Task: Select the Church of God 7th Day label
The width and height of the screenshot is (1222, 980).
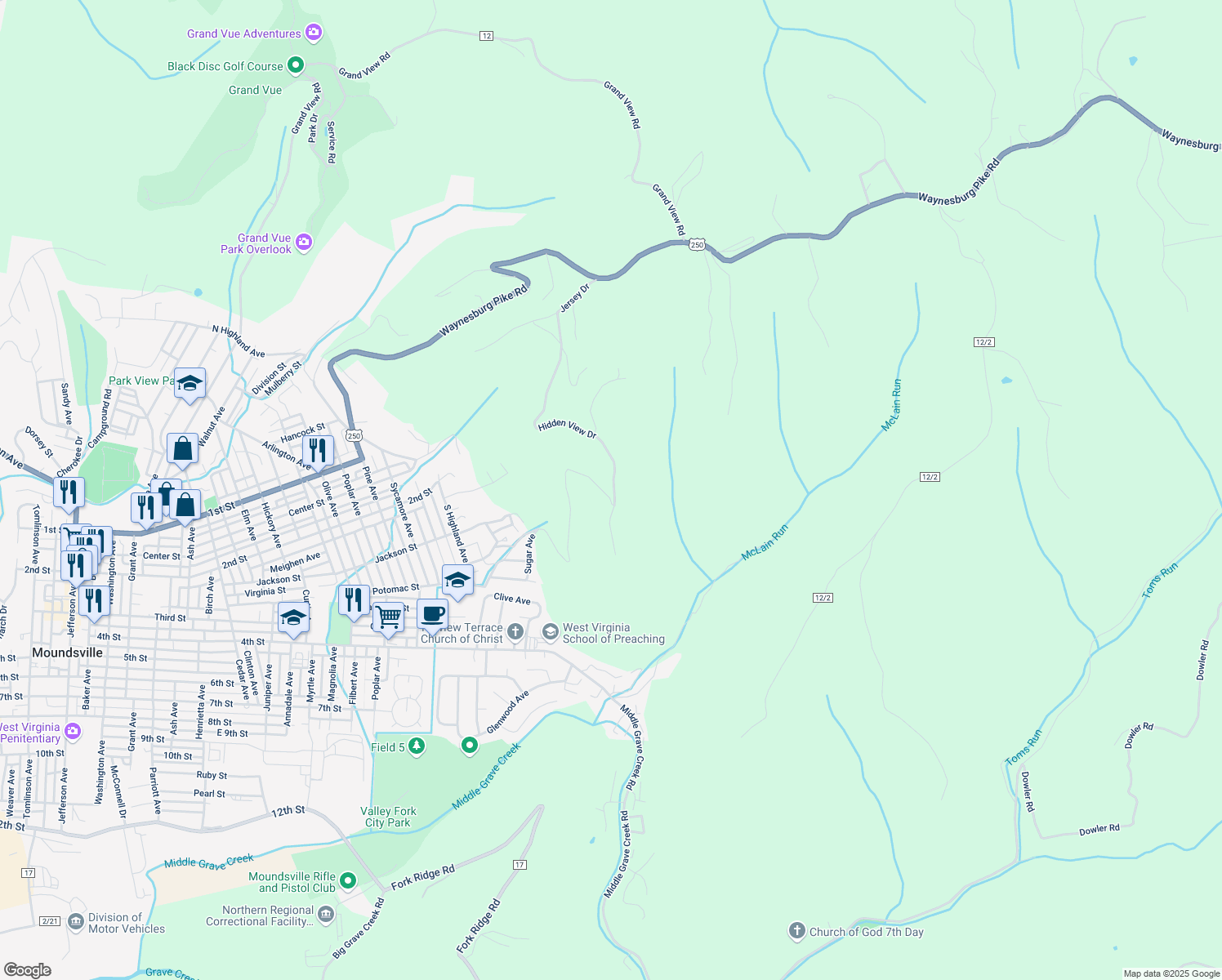Action: [867, 932]
